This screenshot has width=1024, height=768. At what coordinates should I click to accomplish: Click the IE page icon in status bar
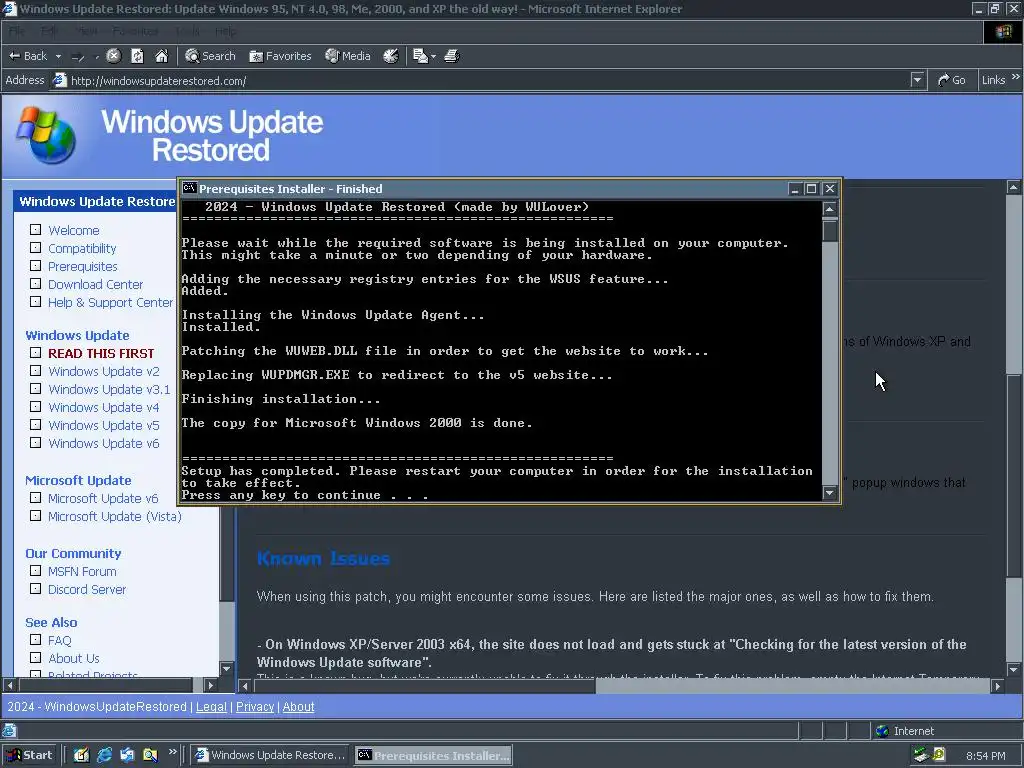coord(9,731)
